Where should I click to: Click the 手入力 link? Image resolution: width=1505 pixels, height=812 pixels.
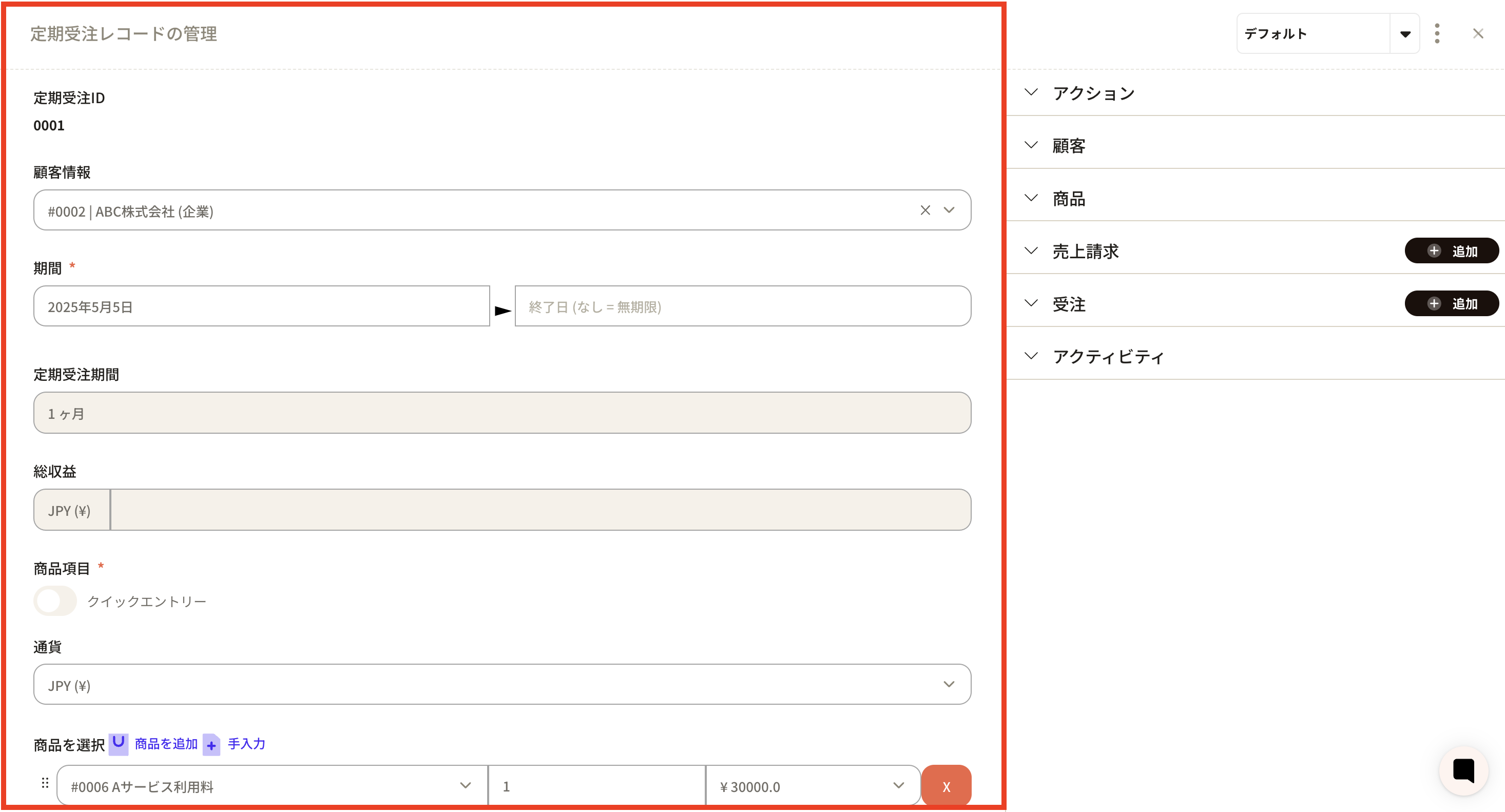click(x=246, y=744)
